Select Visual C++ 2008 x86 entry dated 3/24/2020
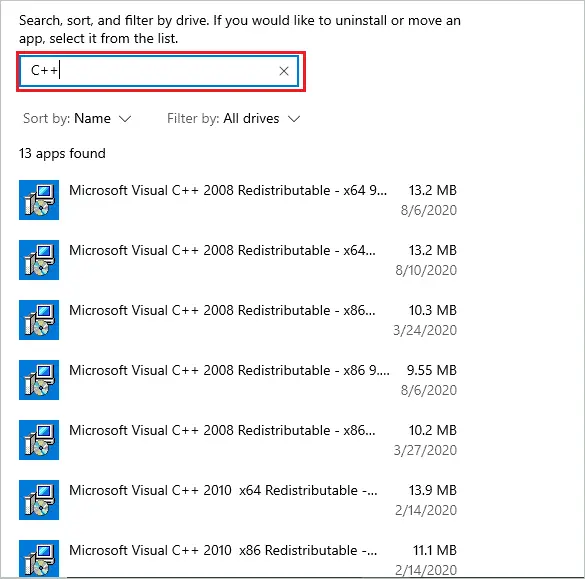Screen dimensions: 585x579 tap(222, 310)
